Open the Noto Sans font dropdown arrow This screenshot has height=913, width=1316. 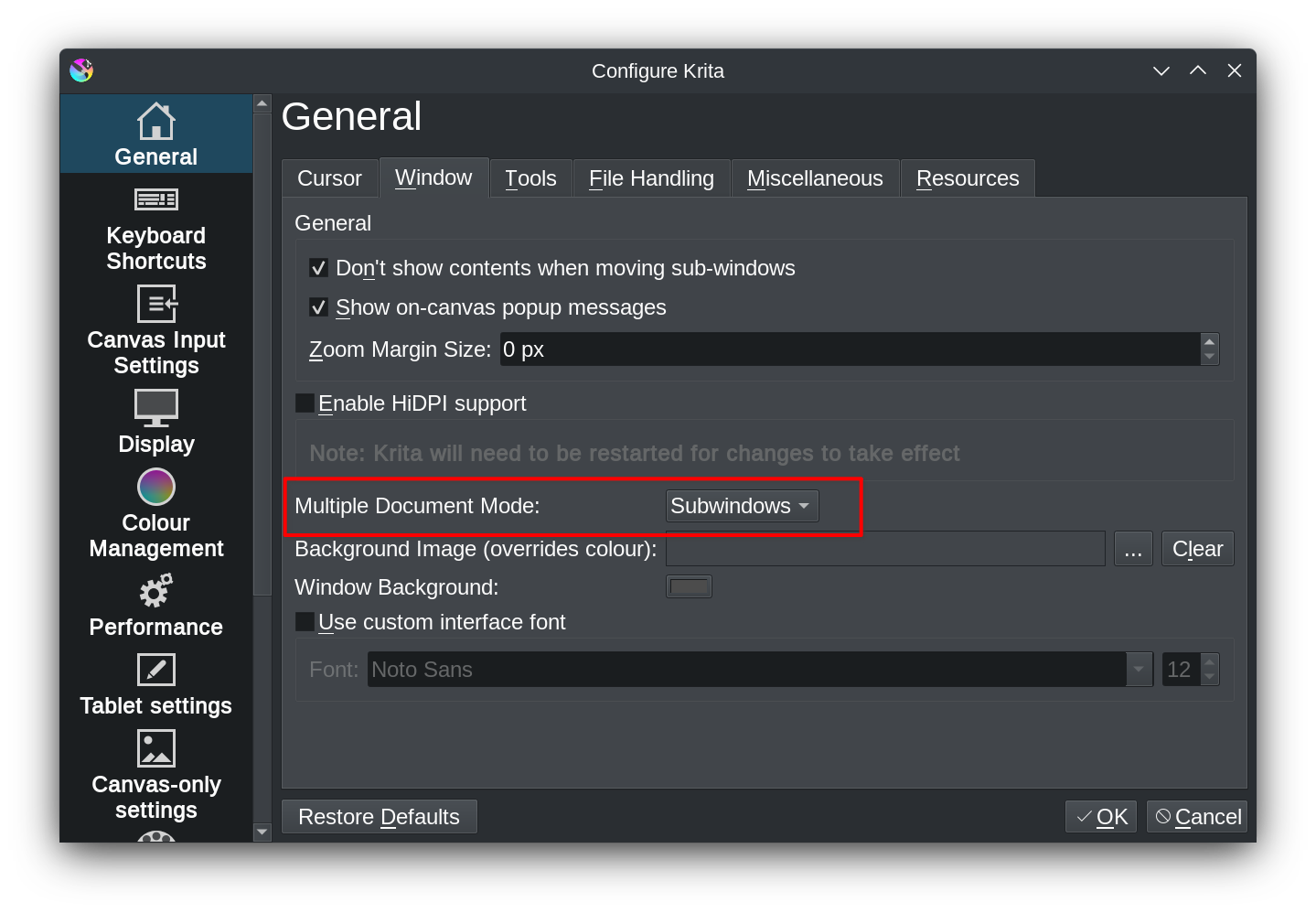(x=1139, y=670)
